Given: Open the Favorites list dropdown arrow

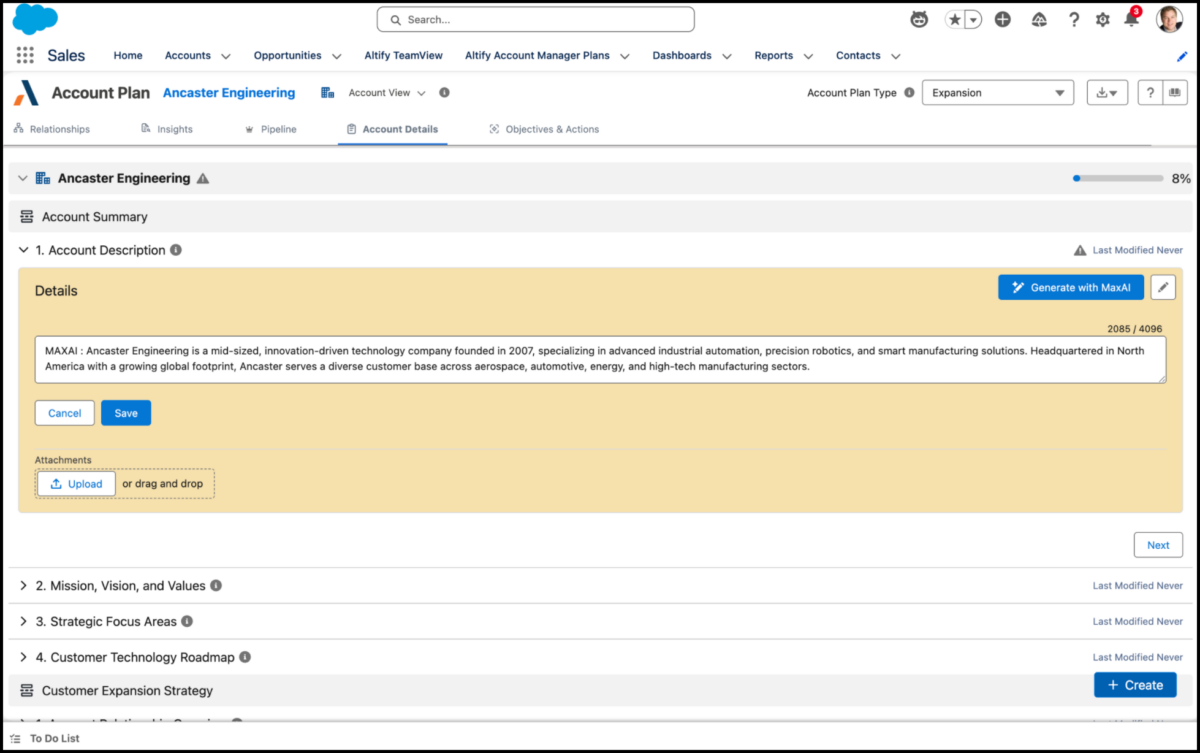Looking at the screenshot, I should click(x=973, y=20).
